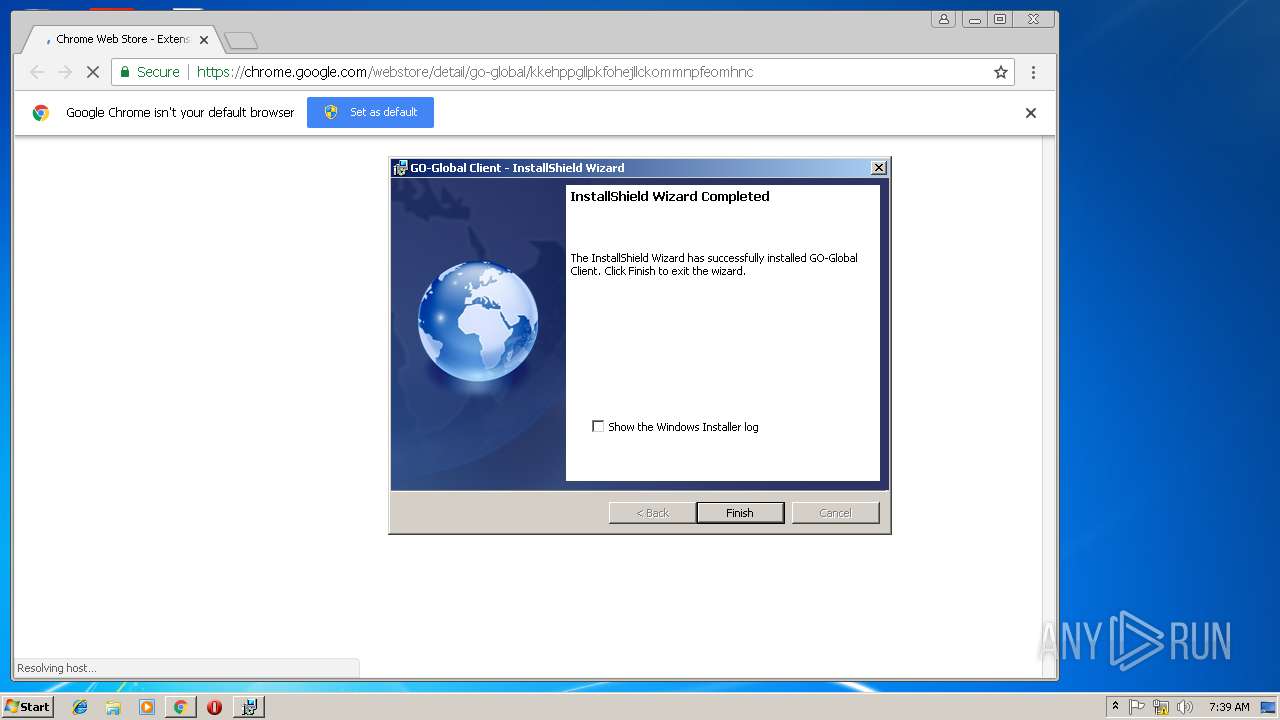Open Windows Explorer folder in the taskbar
Screen dimensions: 1280x720
pos(113,707)
